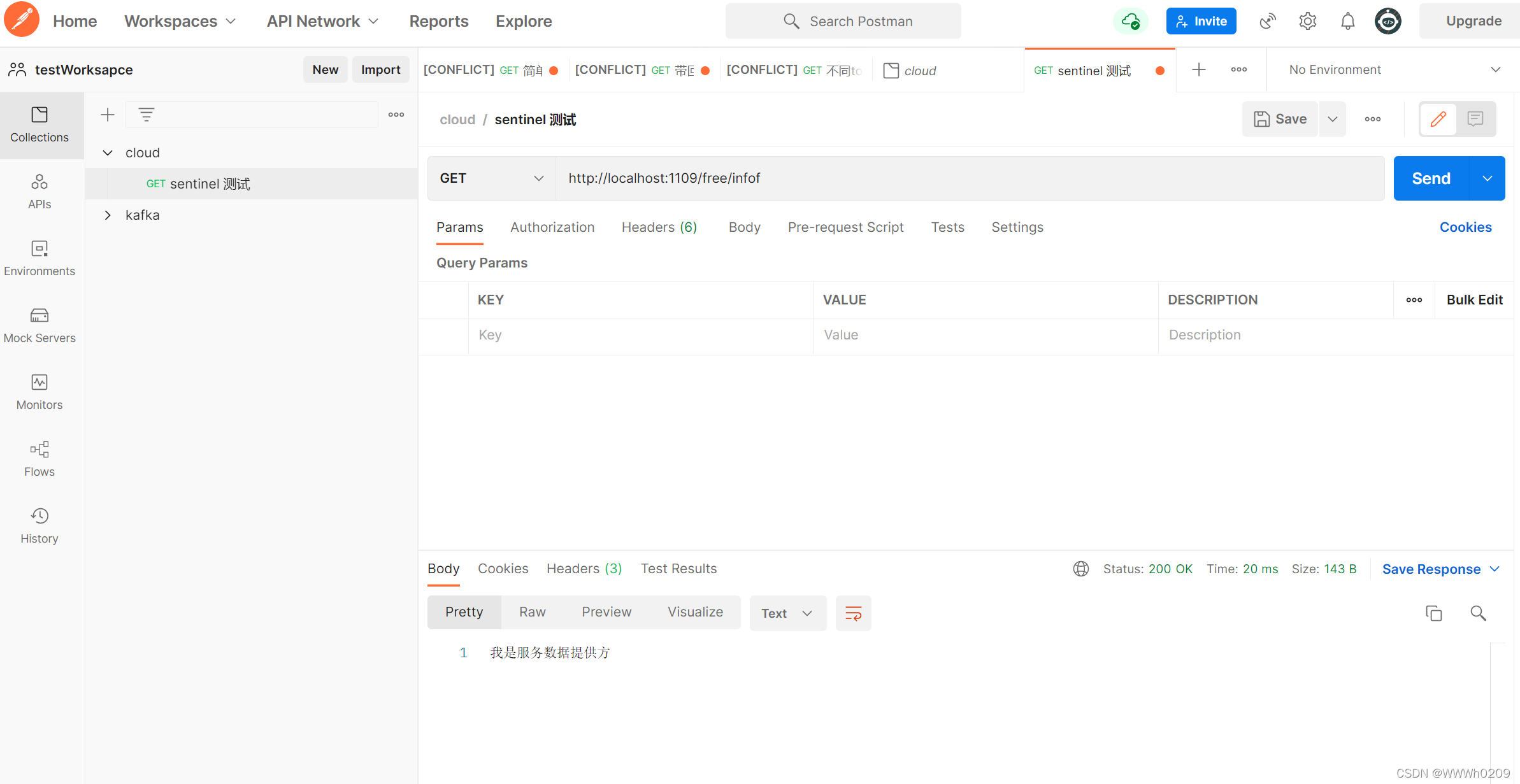Expand the kafka collection
This screenshot has height=784, width=1520.
108,215
